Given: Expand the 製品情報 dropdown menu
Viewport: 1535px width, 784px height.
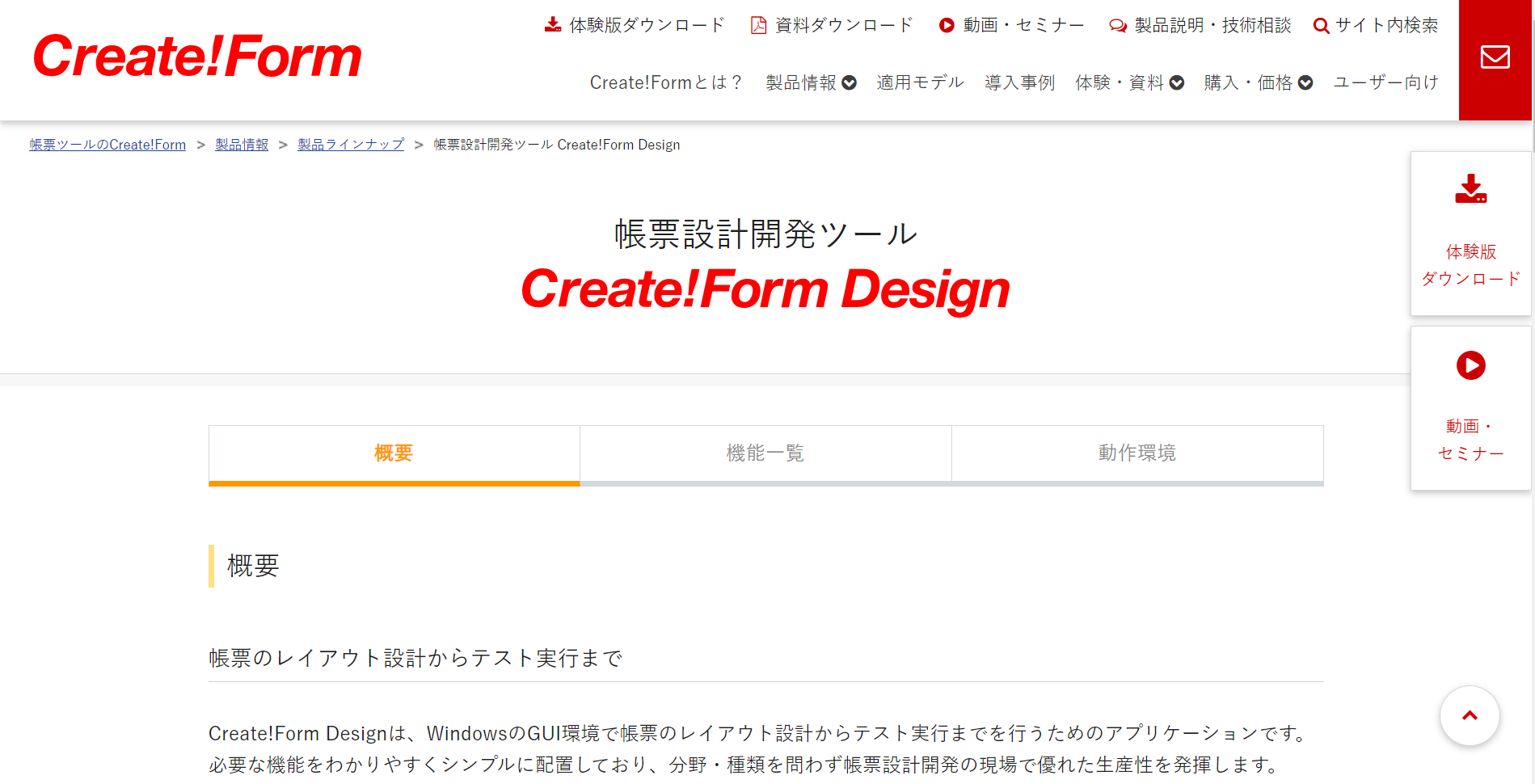Looking at the screenshot, I should click(847, 82).
